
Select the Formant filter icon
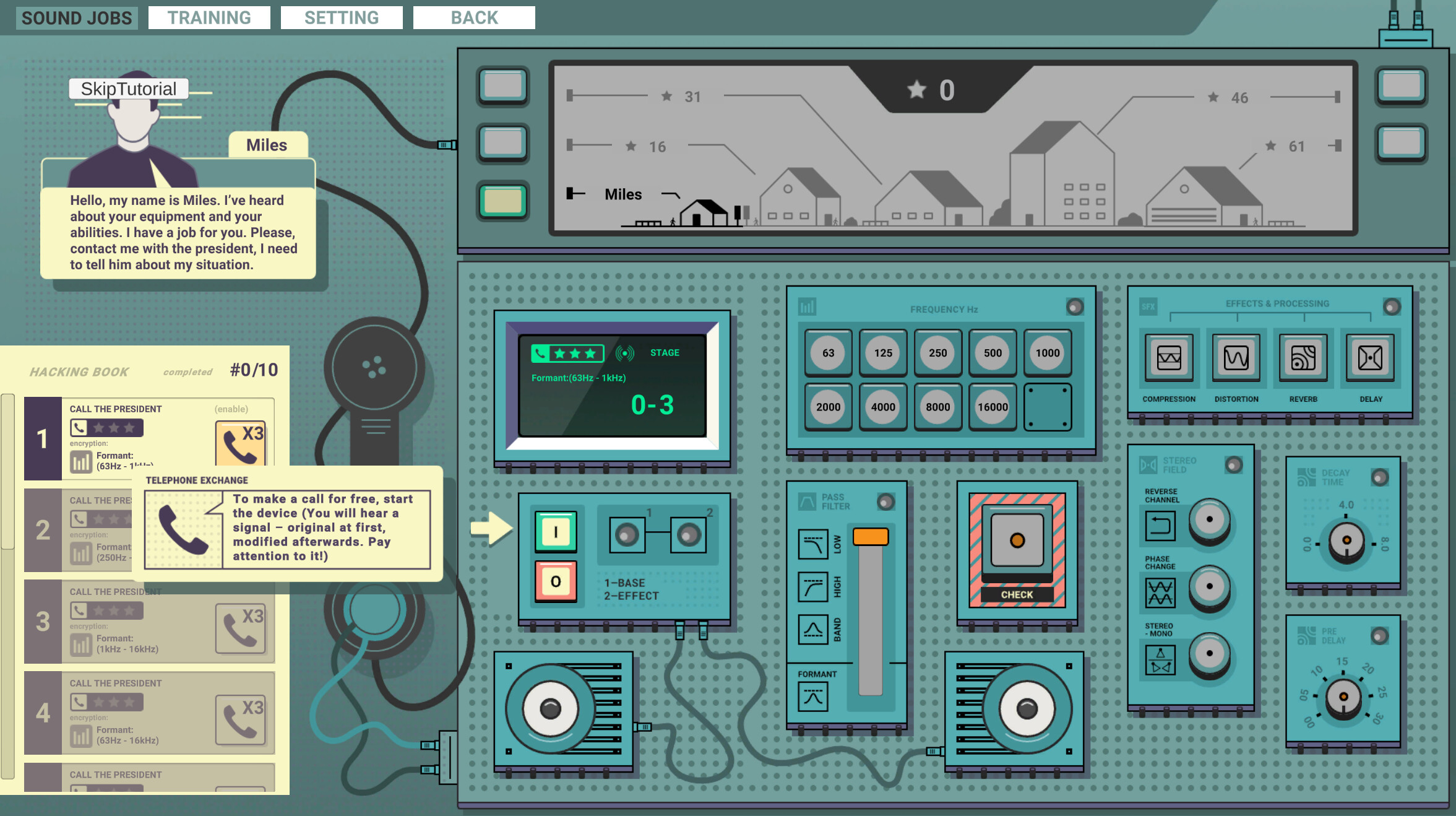[x=813, y=697]
